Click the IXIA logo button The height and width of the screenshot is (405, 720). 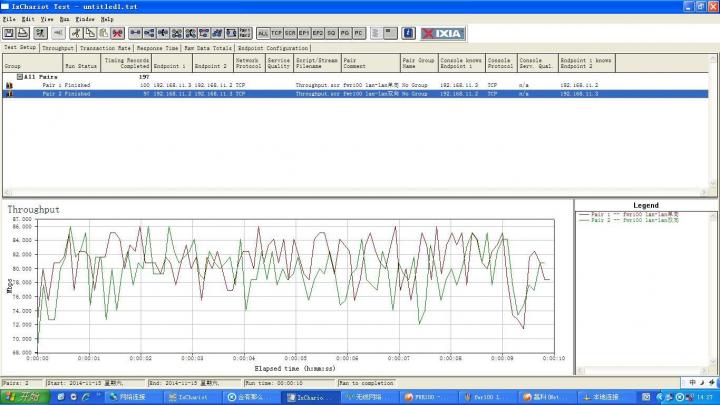443,34
